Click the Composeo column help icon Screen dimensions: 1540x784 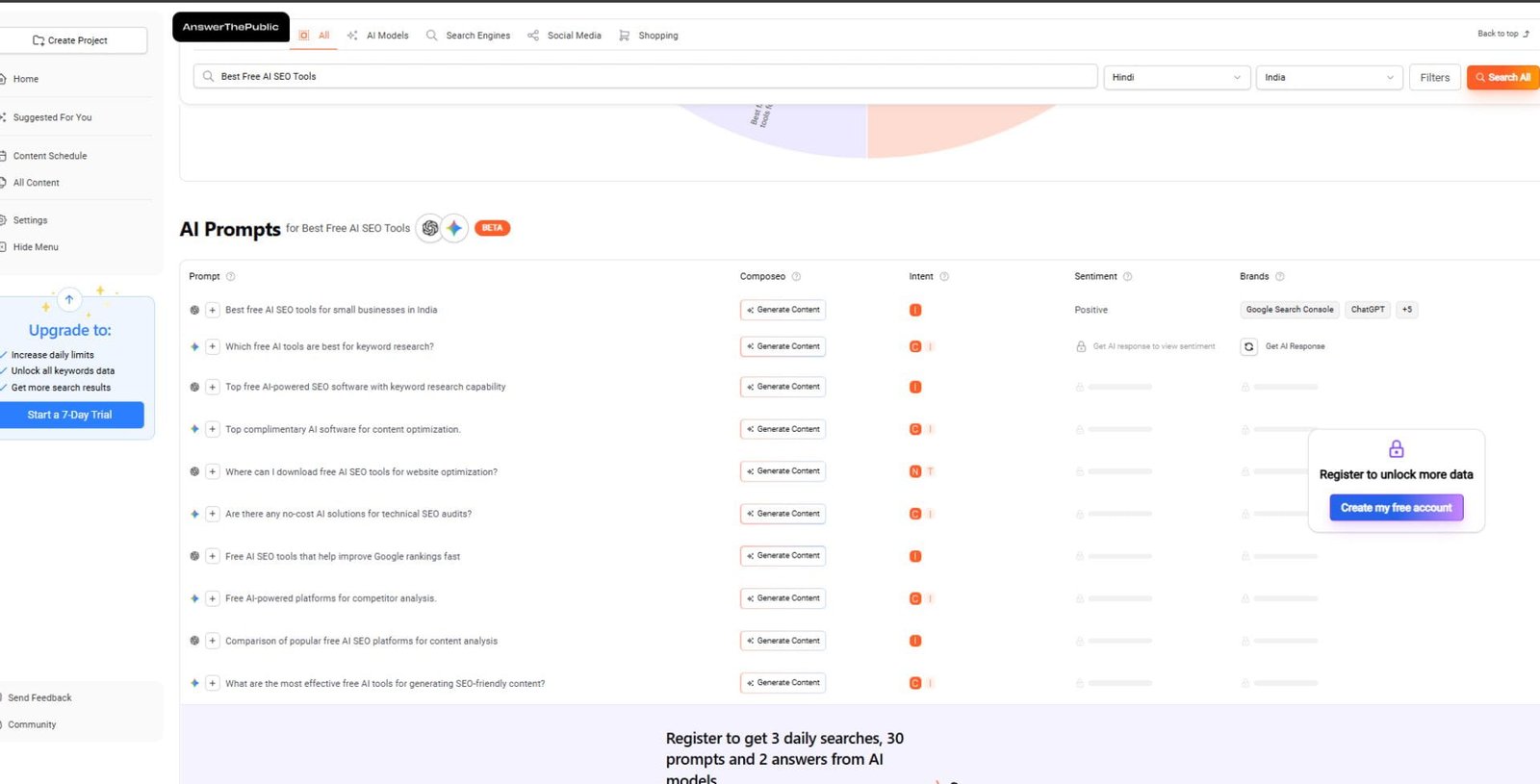[x=796, y=276]
